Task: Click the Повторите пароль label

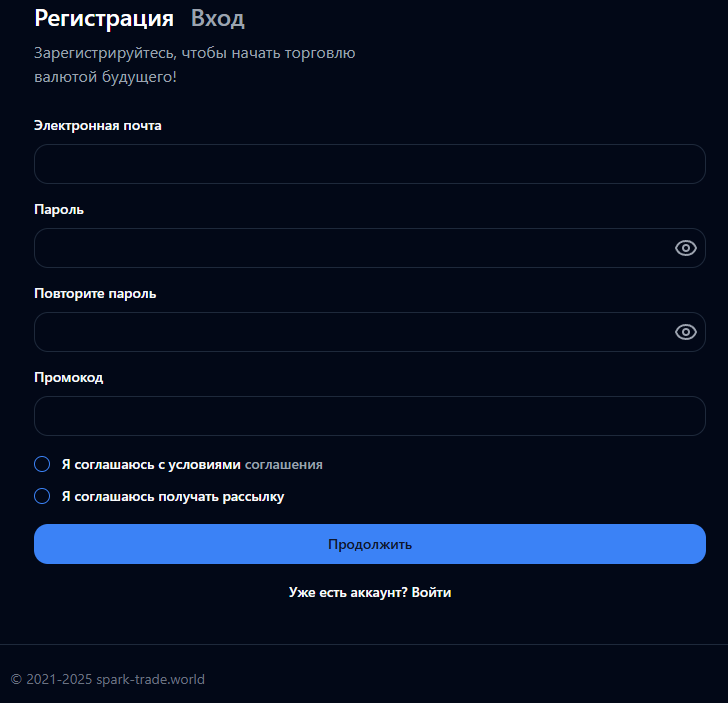Action: [x=95, y=294]
